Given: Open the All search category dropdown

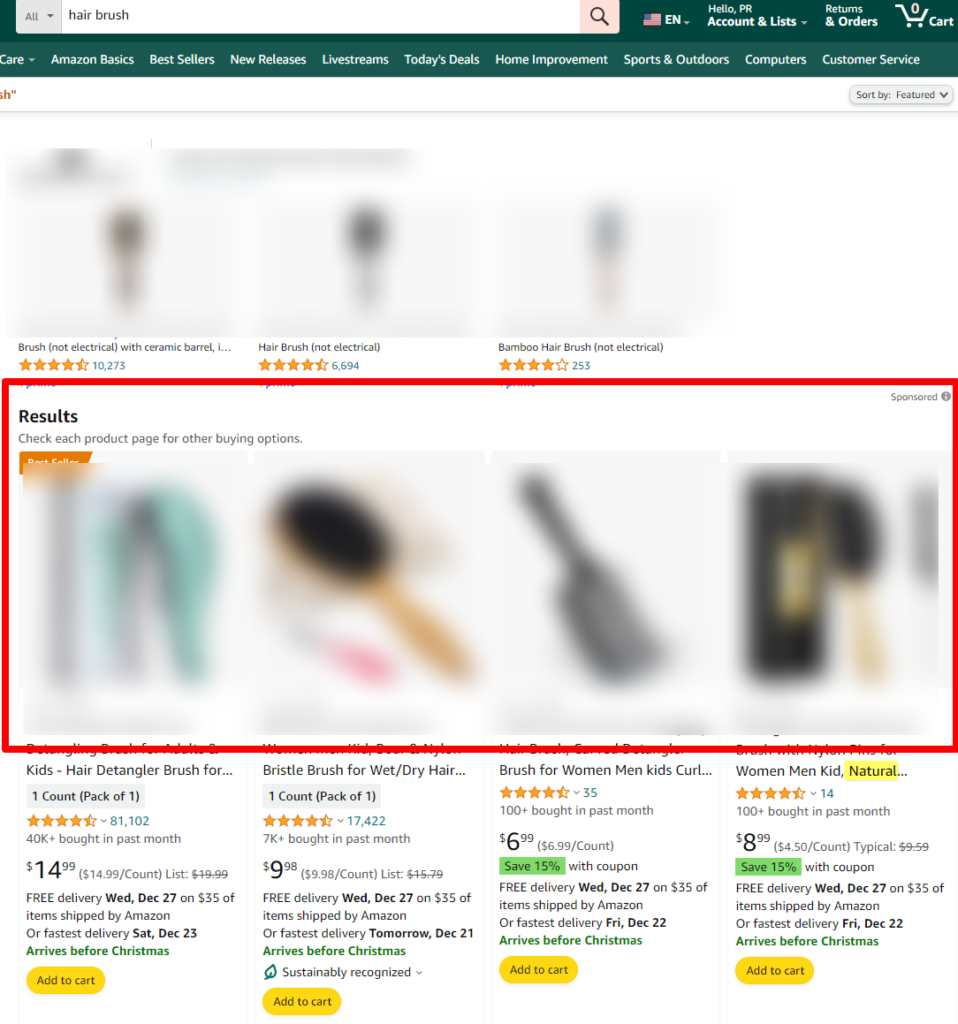Looking at the screenshot, I should pos(35,16).
